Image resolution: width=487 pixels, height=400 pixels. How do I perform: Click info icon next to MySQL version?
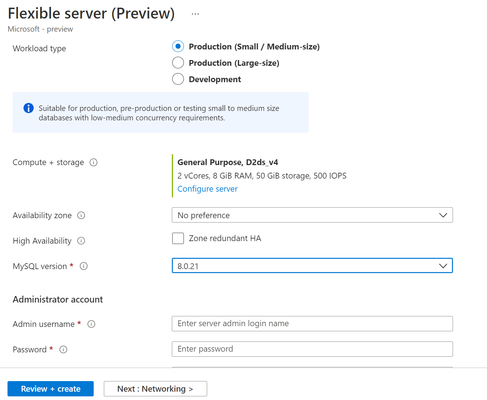[x=84, y=266]
